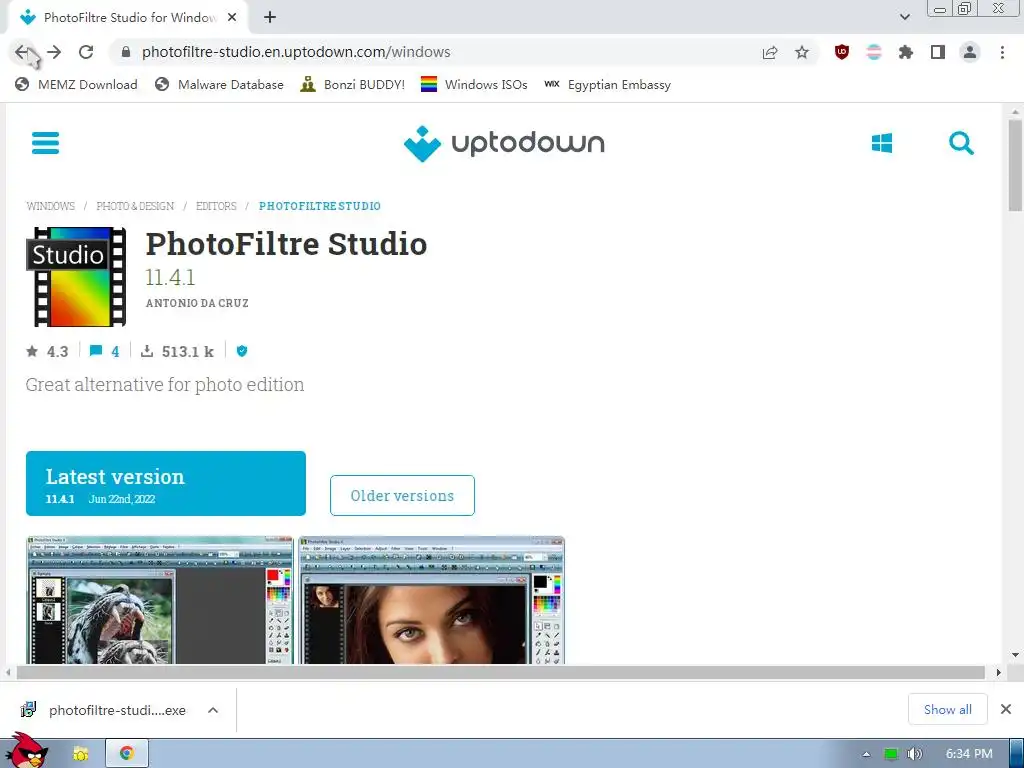Toggle the browser side panel icon
Image resolution: width=1024 pixels, height=768 pixels.
tap(938, 52)
